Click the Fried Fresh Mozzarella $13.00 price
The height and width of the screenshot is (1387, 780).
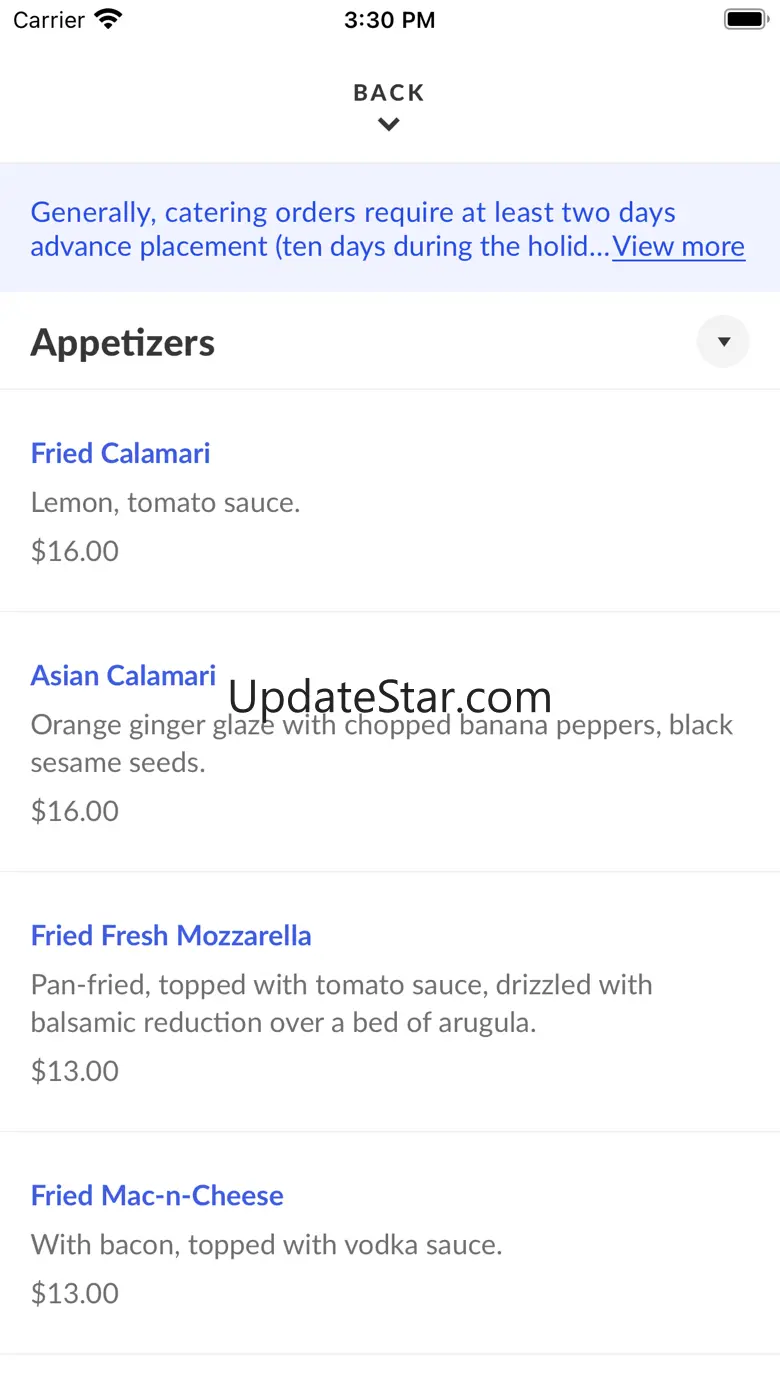(75, 1071)
